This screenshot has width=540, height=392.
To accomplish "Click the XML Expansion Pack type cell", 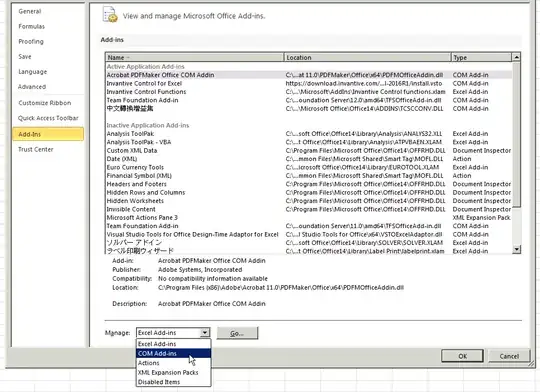I will point(481,218).
